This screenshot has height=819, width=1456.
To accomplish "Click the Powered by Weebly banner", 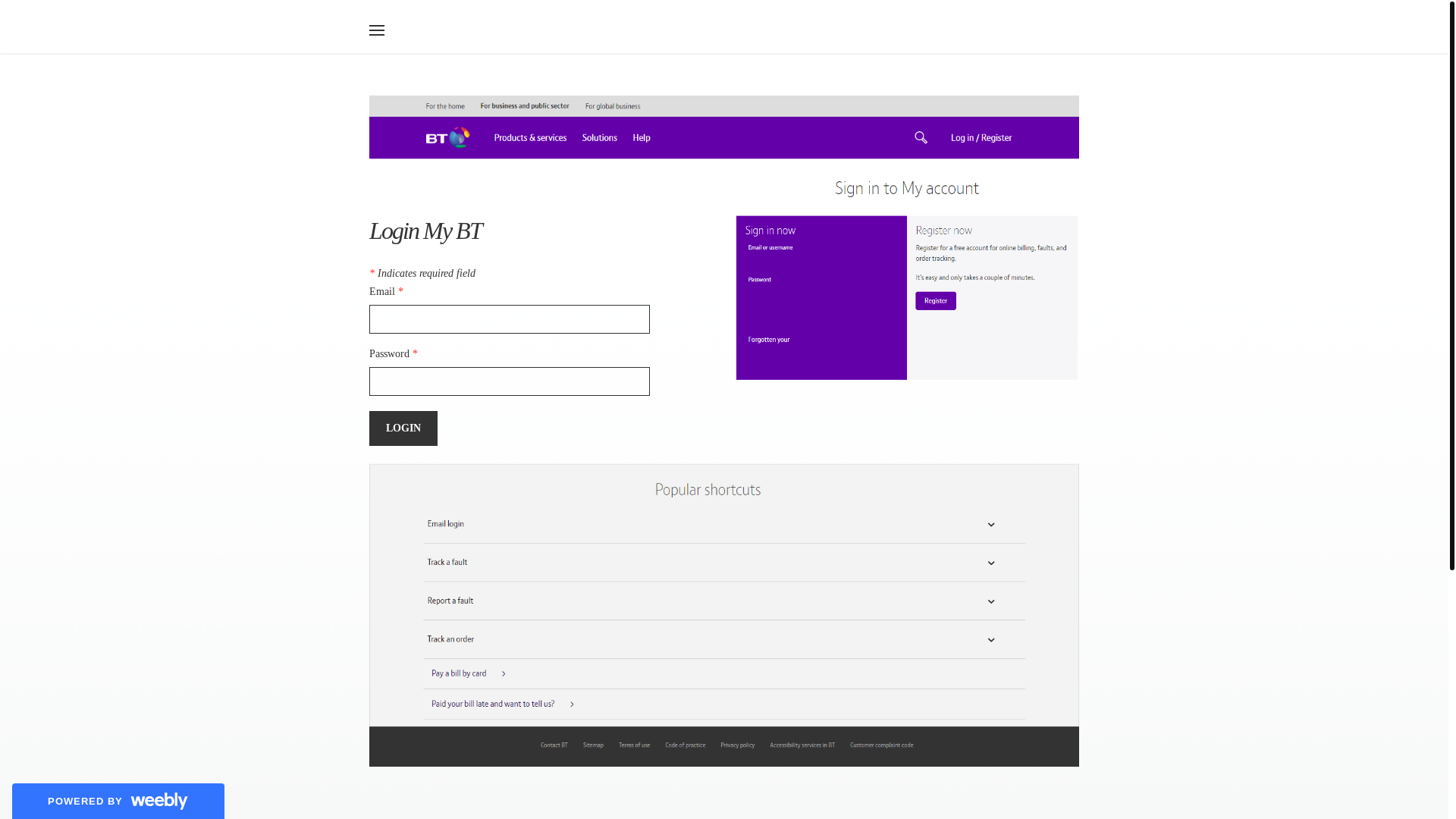I will point(118,801).
